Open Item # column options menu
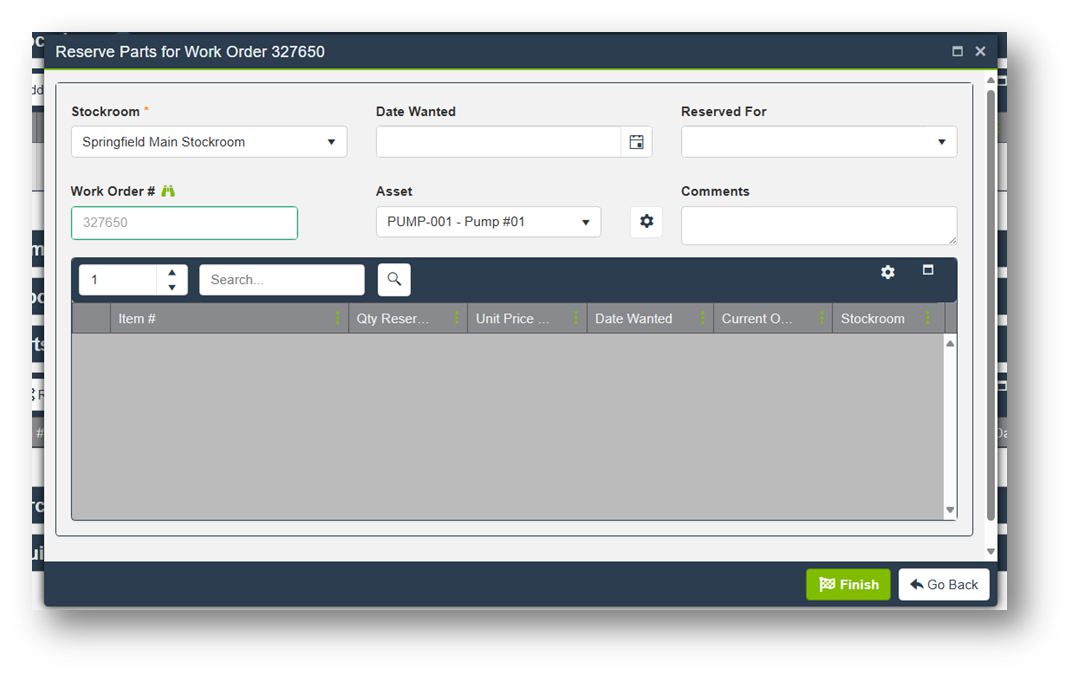 (338, 318)
